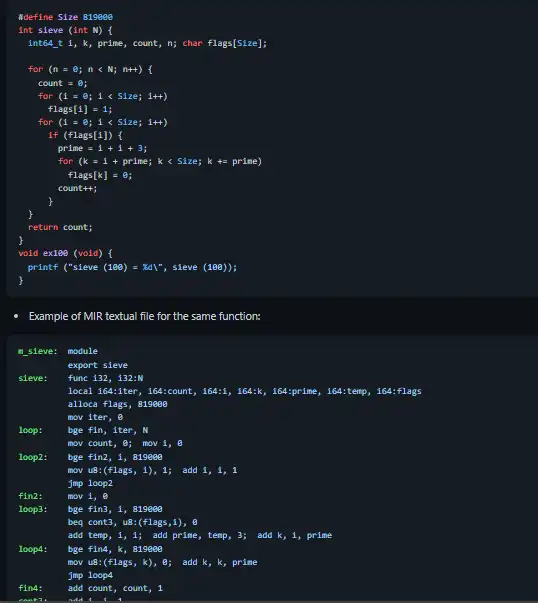Click the 'loop2:' label
Screen dimensions: 538x603
[33, 457]
